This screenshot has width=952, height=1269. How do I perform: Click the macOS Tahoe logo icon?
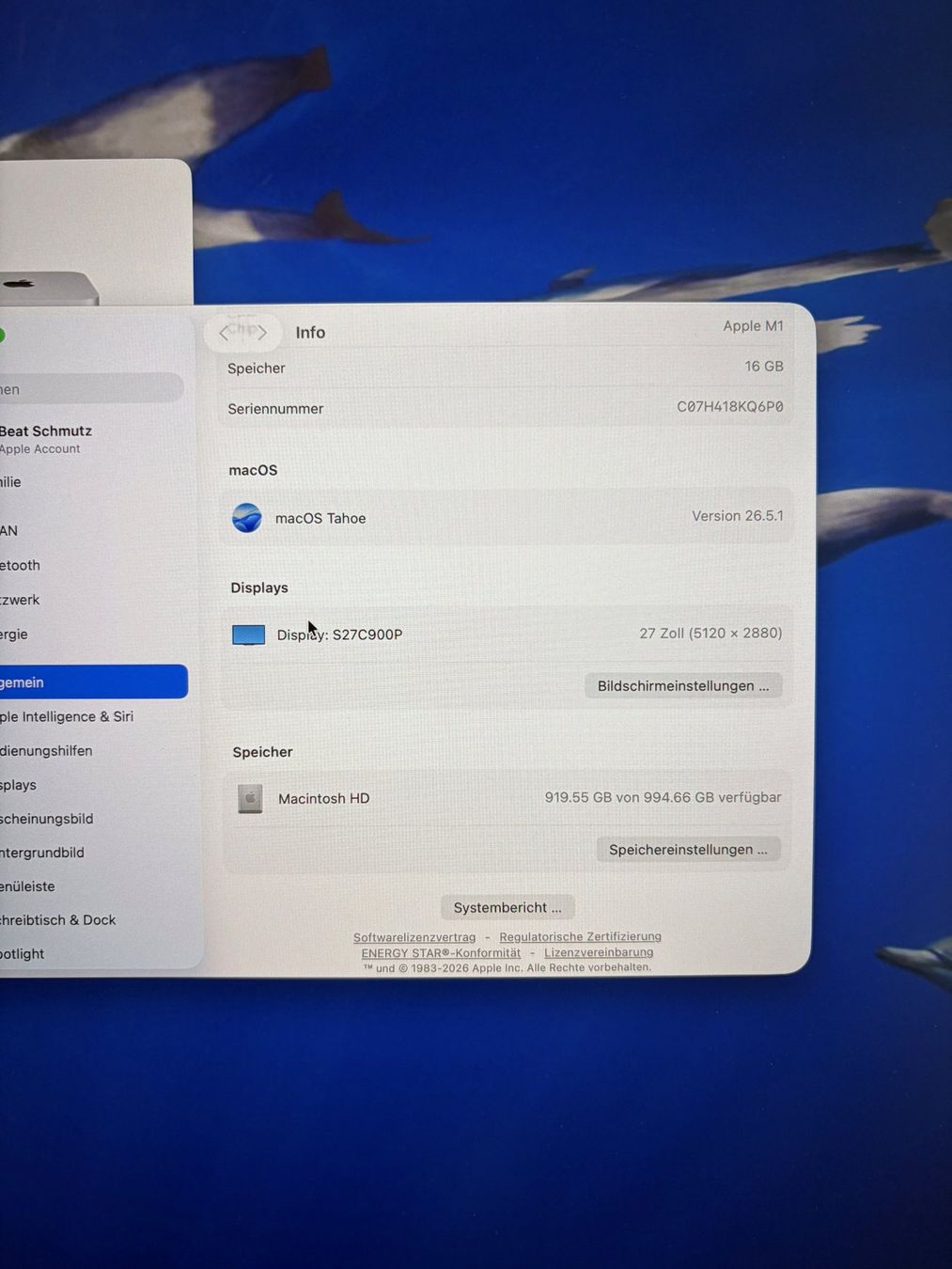pyautogui.click(x=247, y=518)
